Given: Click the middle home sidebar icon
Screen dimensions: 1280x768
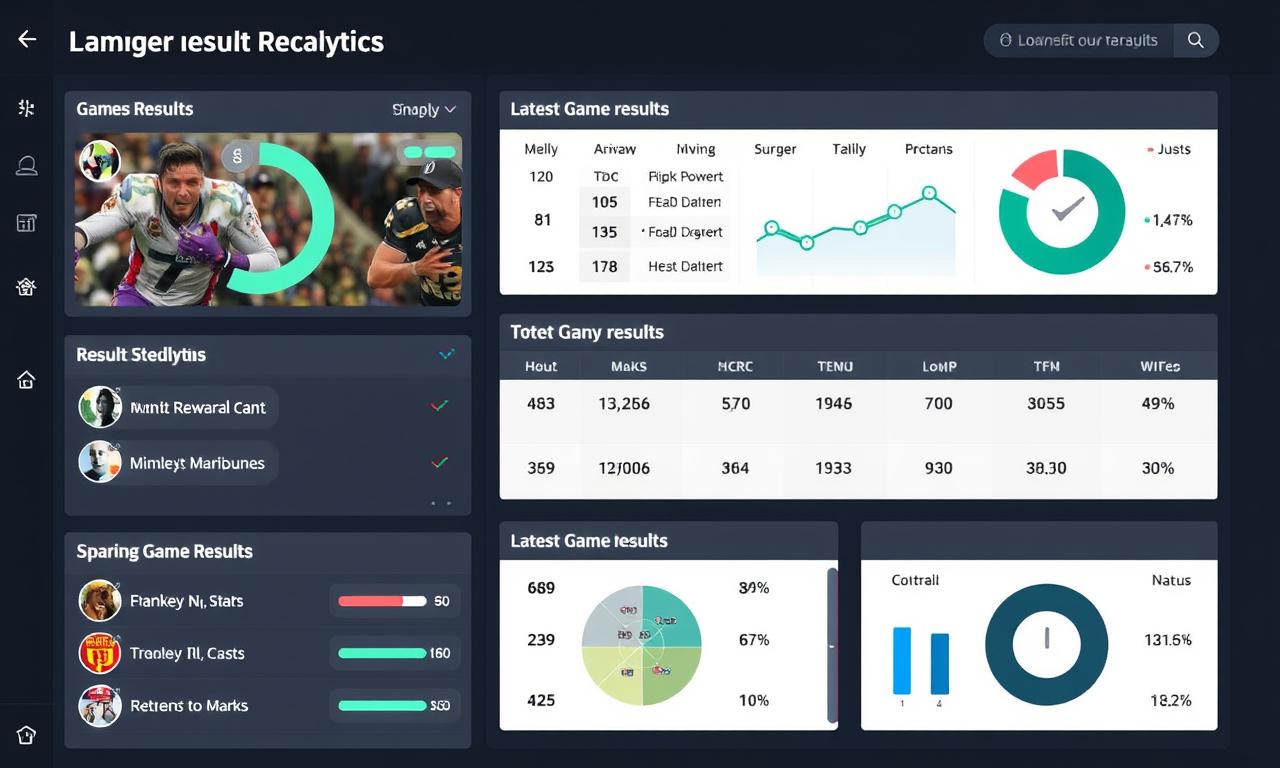Looking at the screenshot, I should point(27,380).
